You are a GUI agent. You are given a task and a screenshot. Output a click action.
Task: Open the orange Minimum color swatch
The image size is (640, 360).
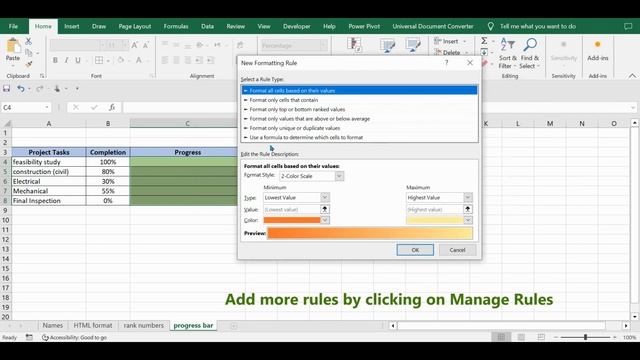click(296, 220)
